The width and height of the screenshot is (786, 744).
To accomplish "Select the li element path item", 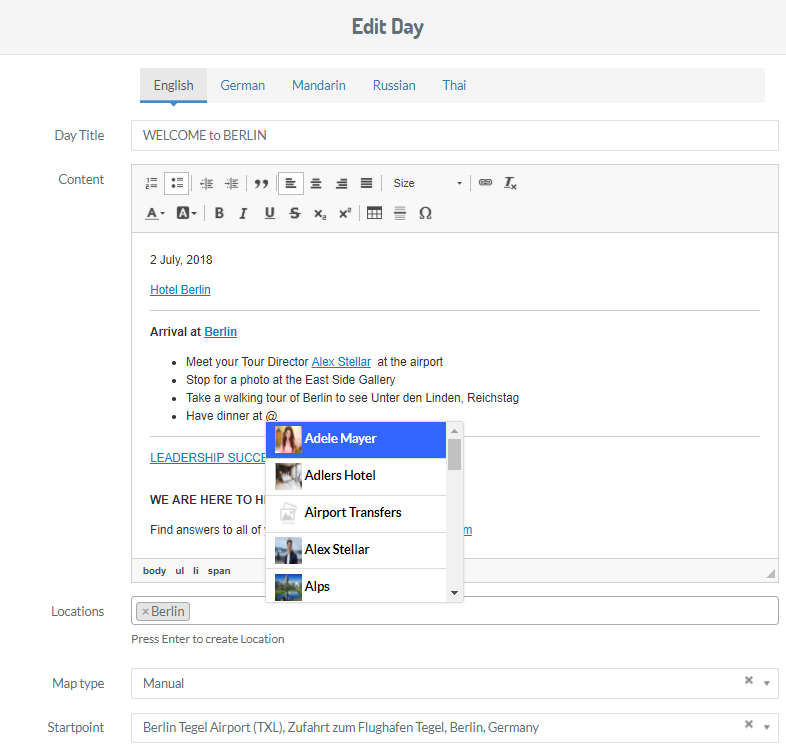I will (x=196, y=571).
